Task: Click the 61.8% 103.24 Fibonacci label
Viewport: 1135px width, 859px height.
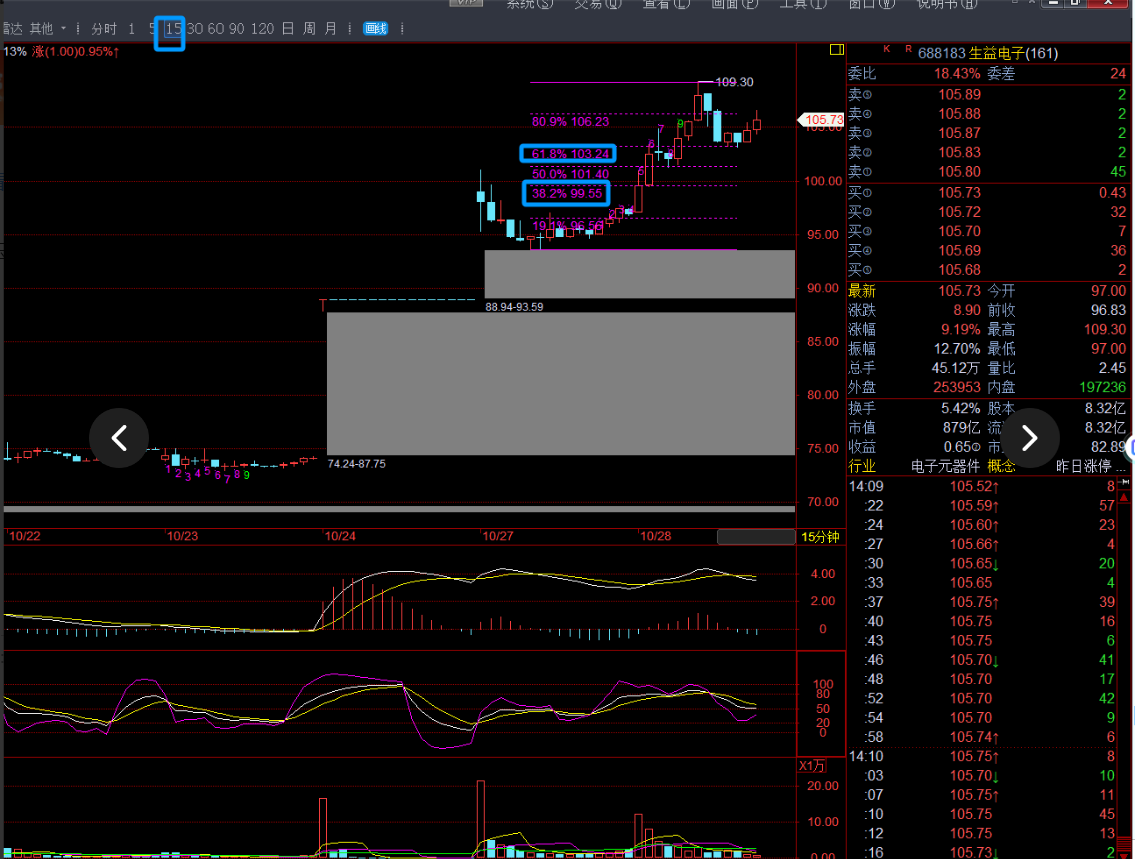Action: click(x=570, y=153)
